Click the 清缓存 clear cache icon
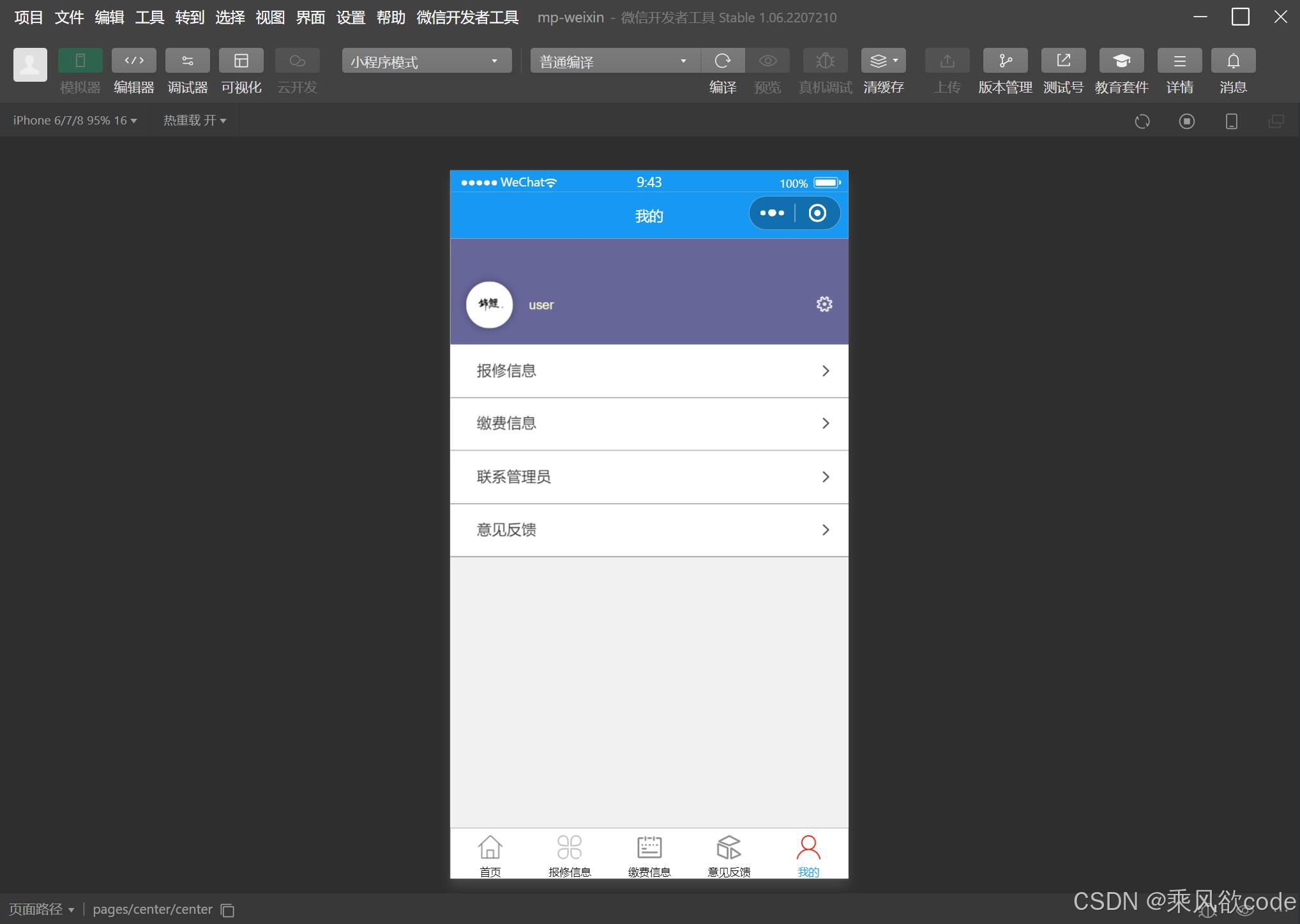1300x924 pixels. pos(880,61)
